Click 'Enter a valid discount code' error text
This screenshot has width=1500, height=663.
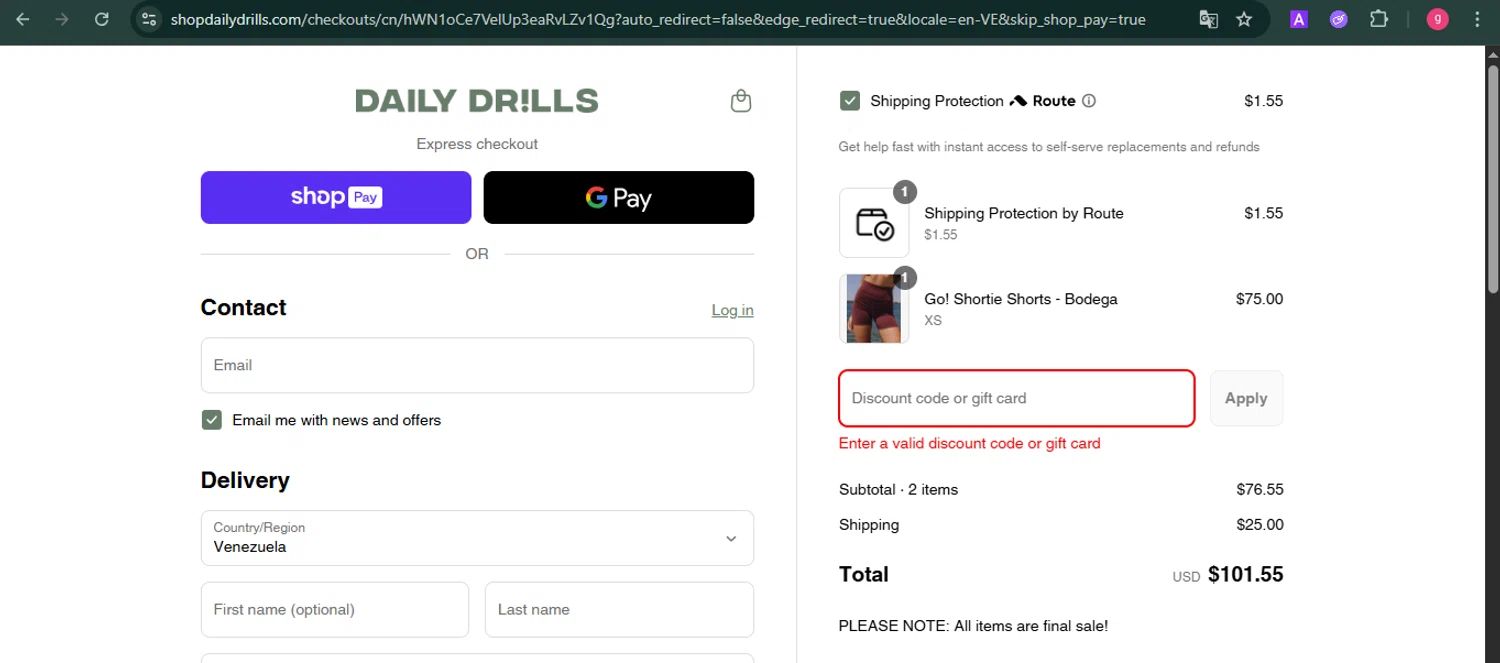coord(969,443)
